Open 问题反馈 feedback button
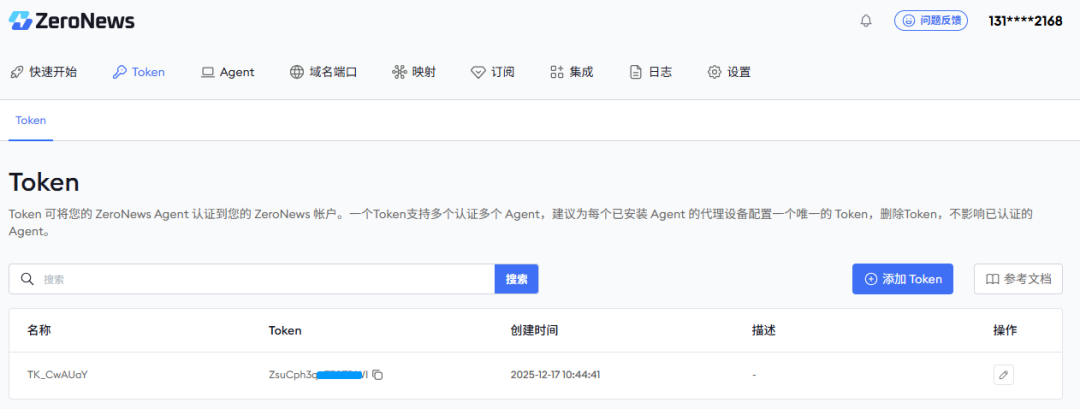1080x409 pixels. click(x=931, y=21)
